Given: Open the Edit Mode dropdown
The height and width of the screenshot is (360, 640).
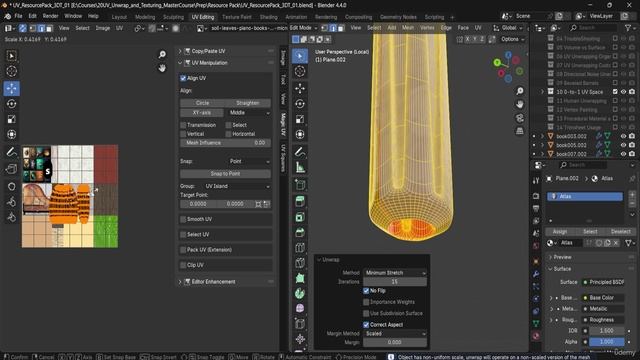Looking at the screenshot, I should click(x=303, y=28).
